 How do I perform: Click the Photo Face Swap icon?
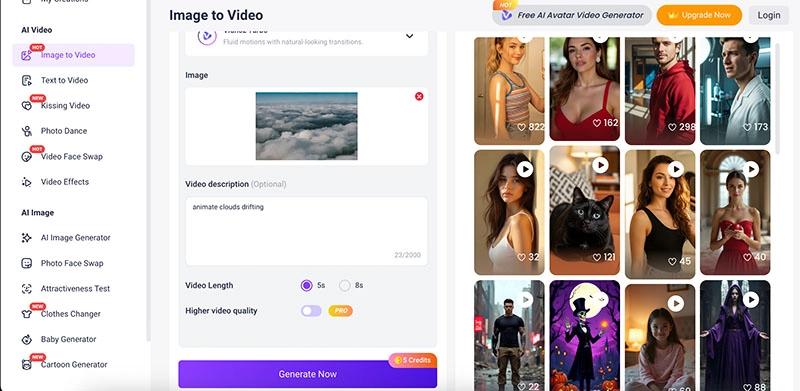(27, 263)
